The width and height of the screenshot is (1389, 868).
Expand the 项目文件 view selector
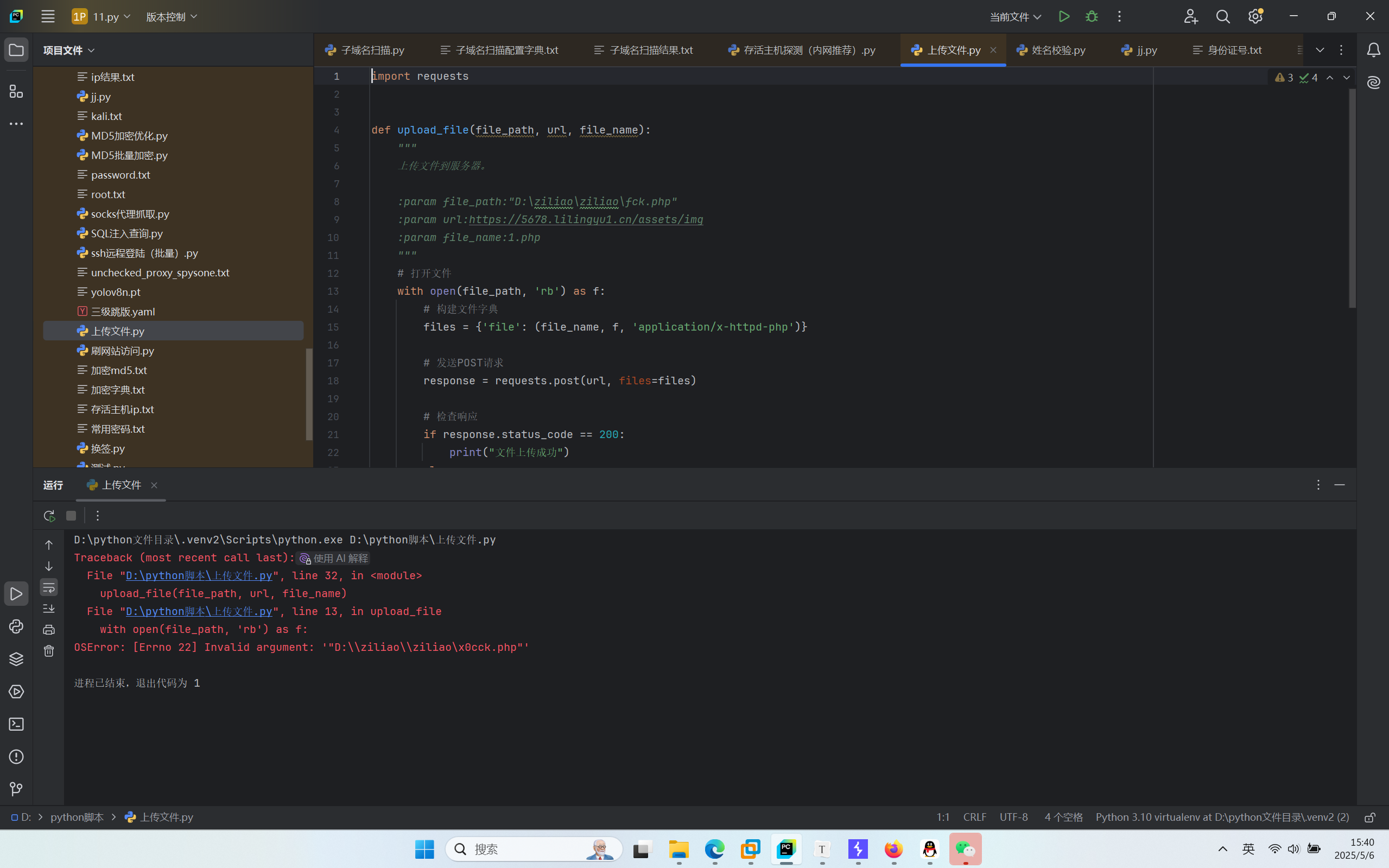pyautogui.click(x=69, y=50)
